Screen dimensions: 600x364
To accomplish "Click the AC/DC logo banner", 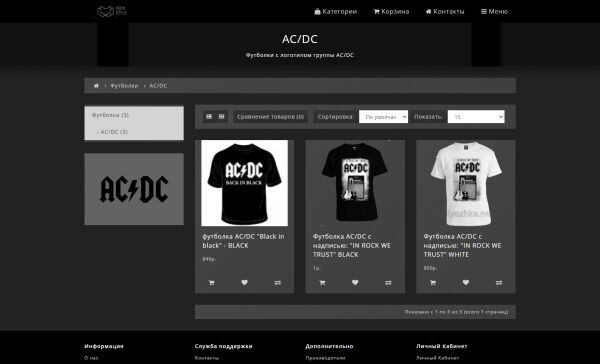I will click(134, 189).
